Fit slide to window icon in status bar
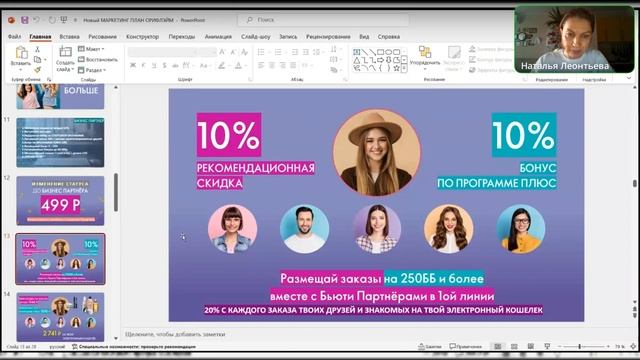 pos(633,347)
